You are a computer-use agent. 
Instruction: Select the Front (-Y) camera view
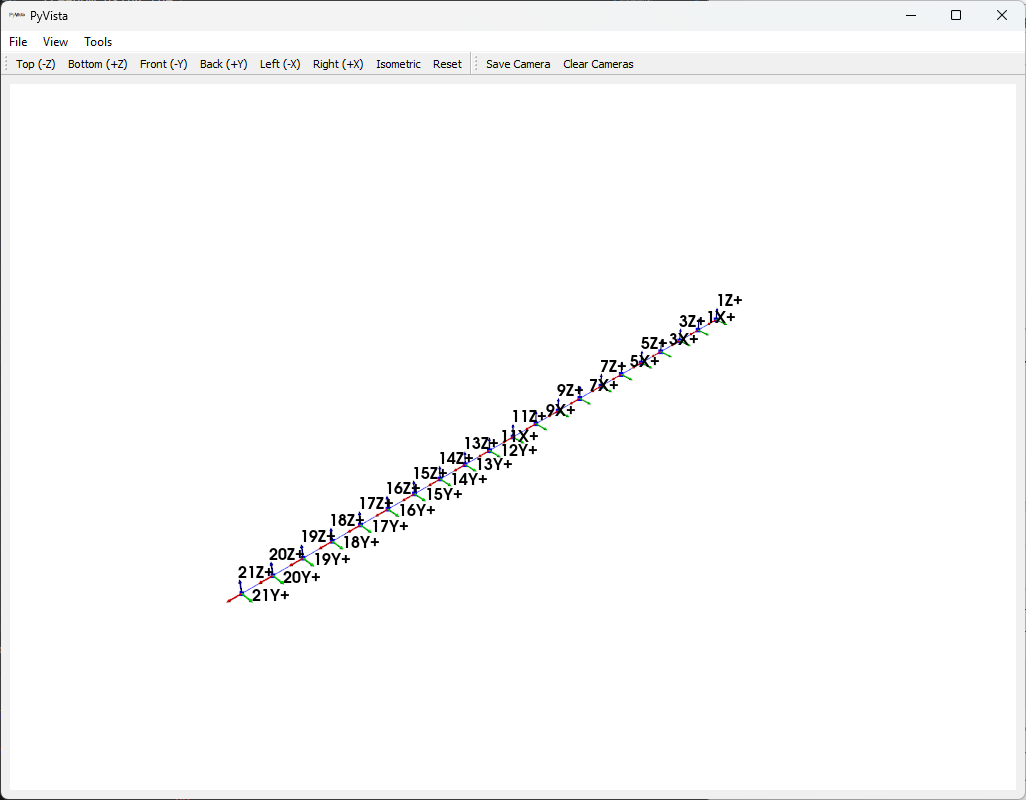click(163, 63)
